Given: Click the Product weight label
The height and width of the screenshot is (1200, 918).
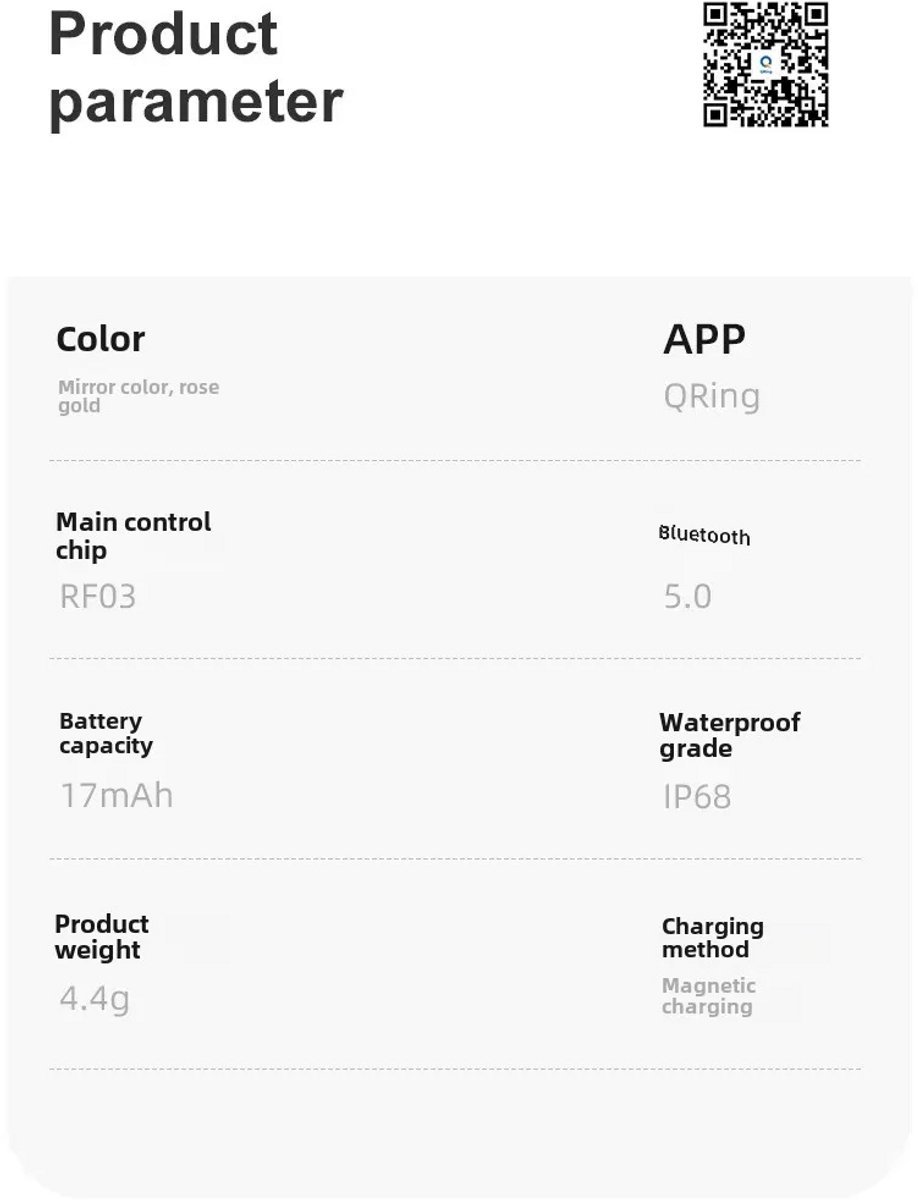Looking at the screenshot, I should (x=101, y=937).
